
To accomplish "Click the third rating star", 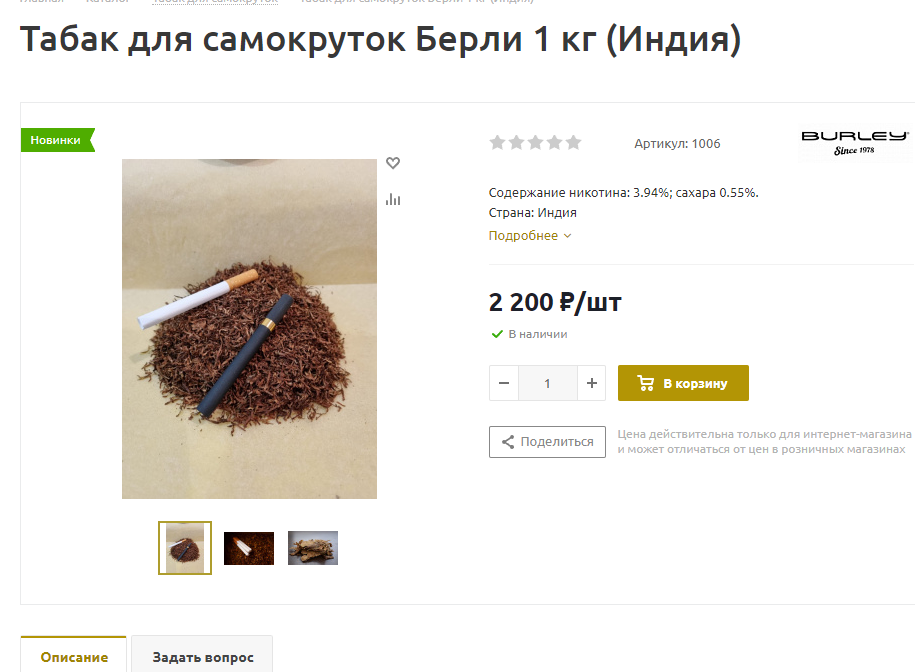I will coord(536,142).
